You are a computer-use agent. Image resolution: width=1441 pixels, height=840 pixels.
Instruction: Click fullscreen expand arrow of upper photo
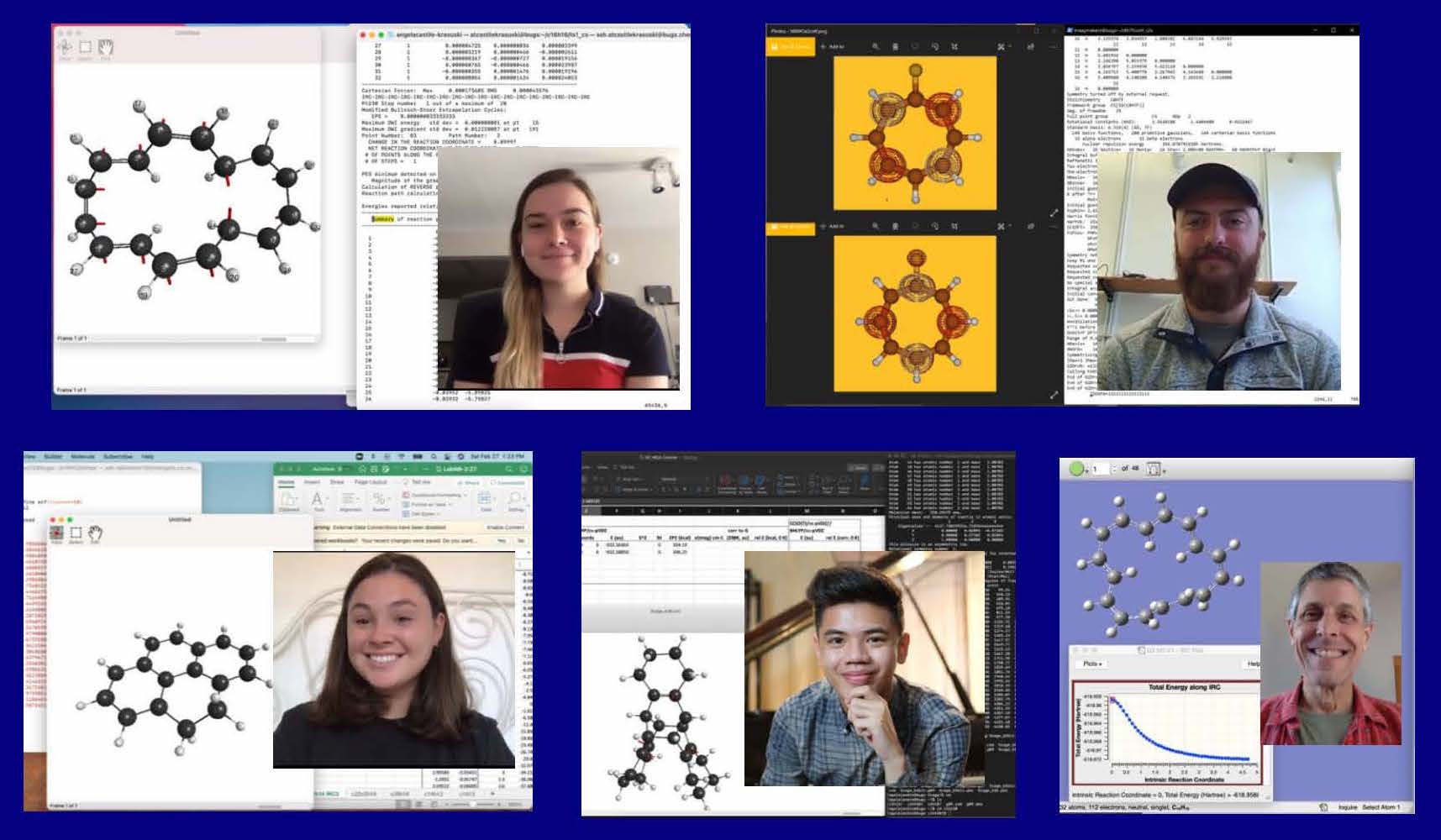click(x=1054, y=213)
